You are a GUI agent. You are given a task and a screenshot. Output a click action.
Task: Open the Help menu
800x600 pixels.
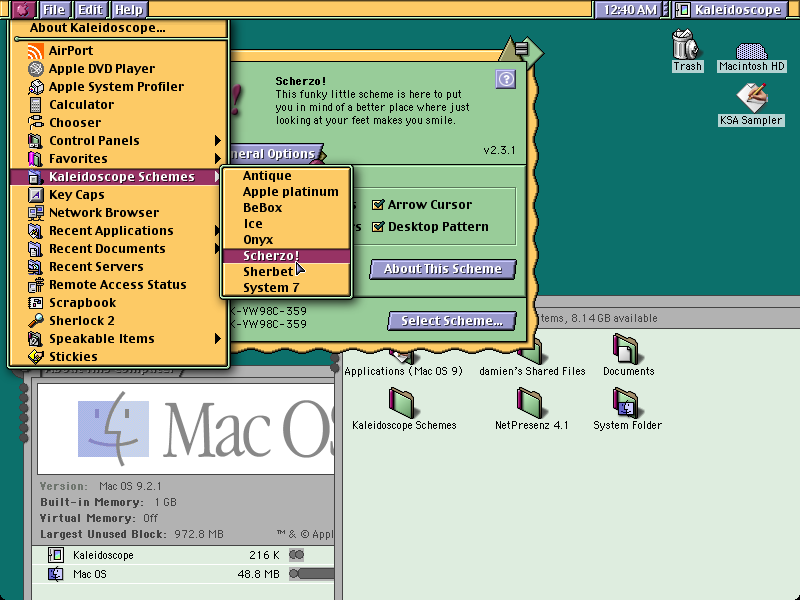click(x=129, y=10)
